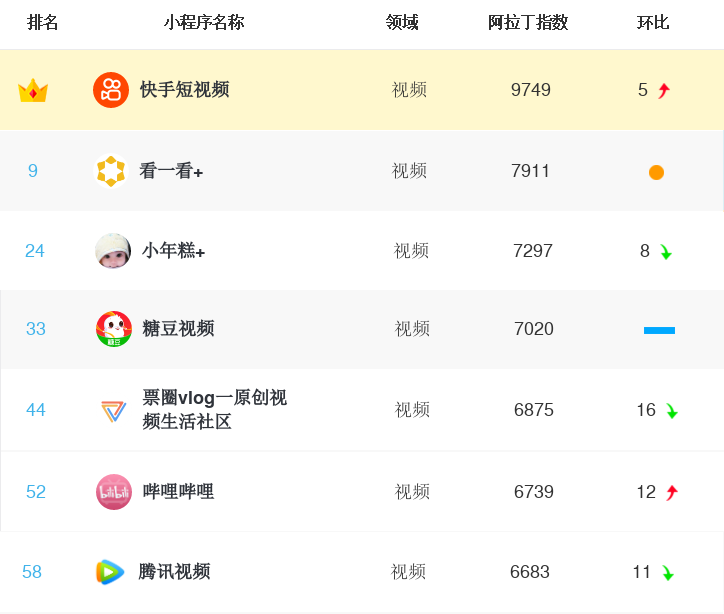Viewport: 724px width, 614px height.
Task: Click 视频 category in 哔哩哔哩 row
Action: tap(412, 492)
